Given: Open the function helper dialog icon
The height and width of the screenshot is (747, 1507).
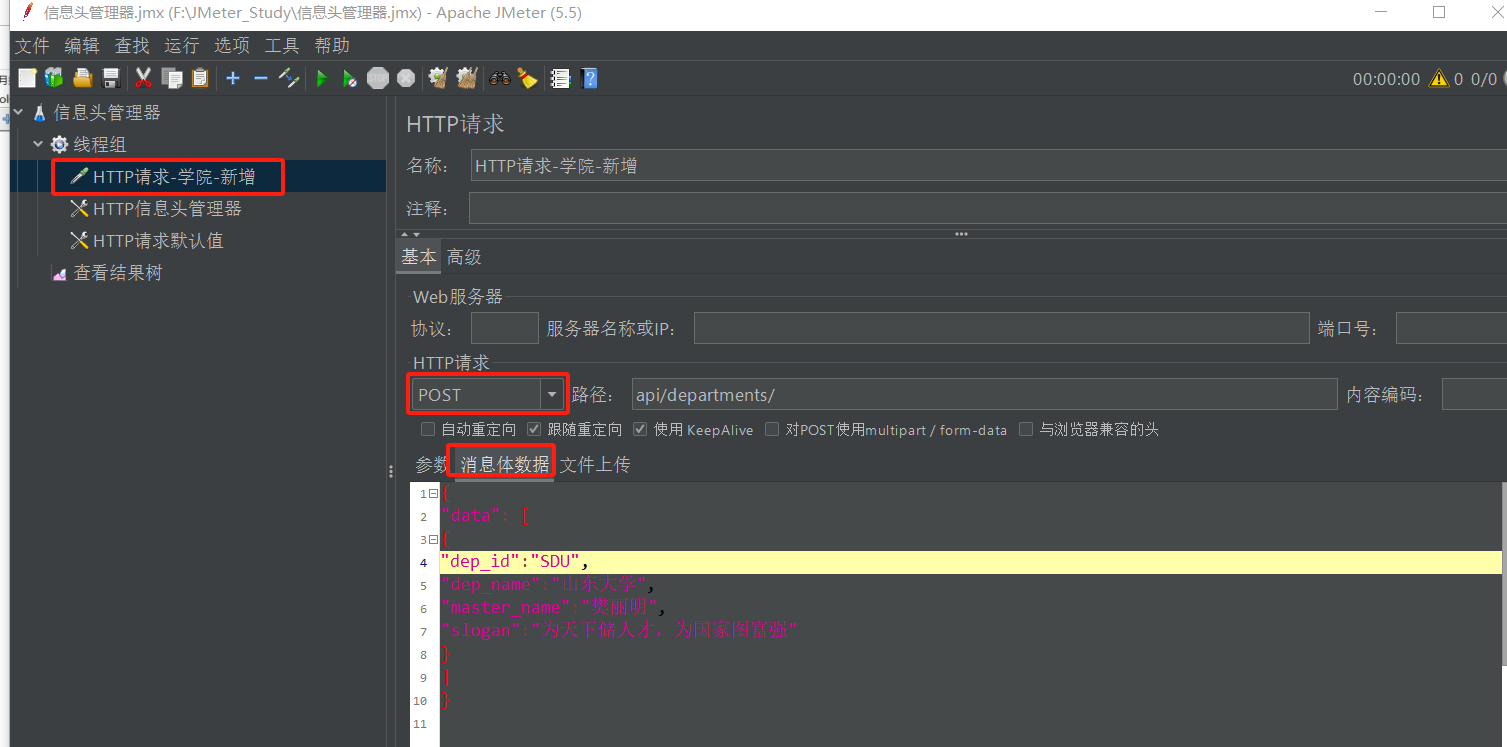Looking at the screenshot, I should [560, 78].
